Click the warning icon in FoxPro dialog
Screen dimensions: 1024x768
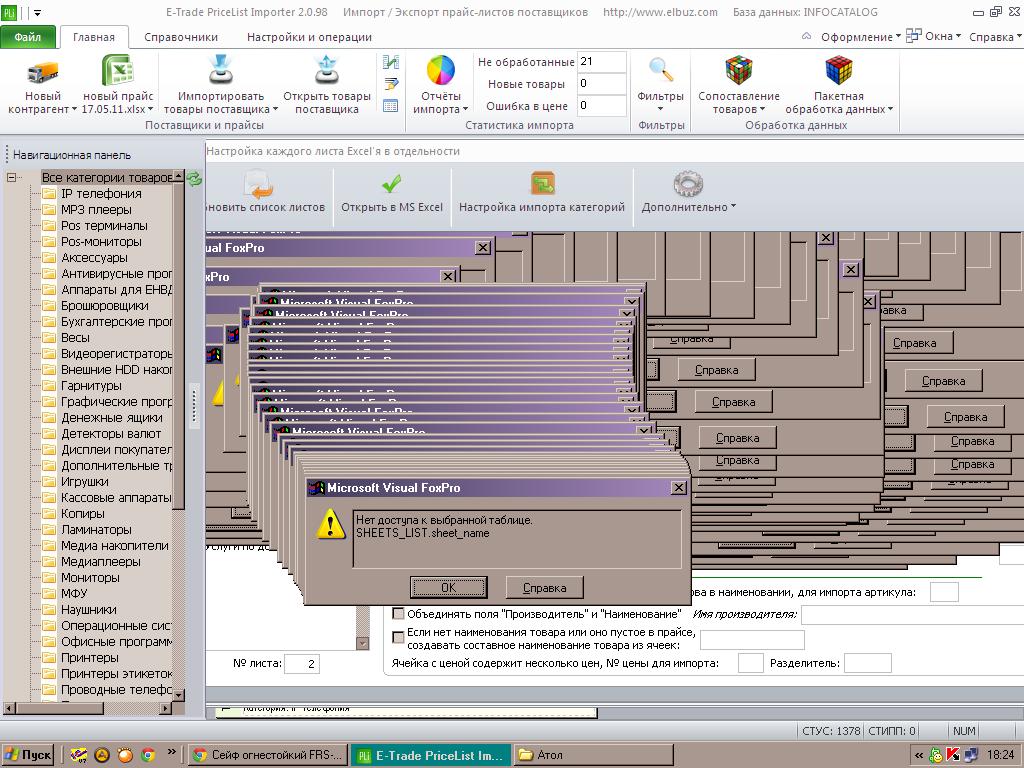[330, 524]
